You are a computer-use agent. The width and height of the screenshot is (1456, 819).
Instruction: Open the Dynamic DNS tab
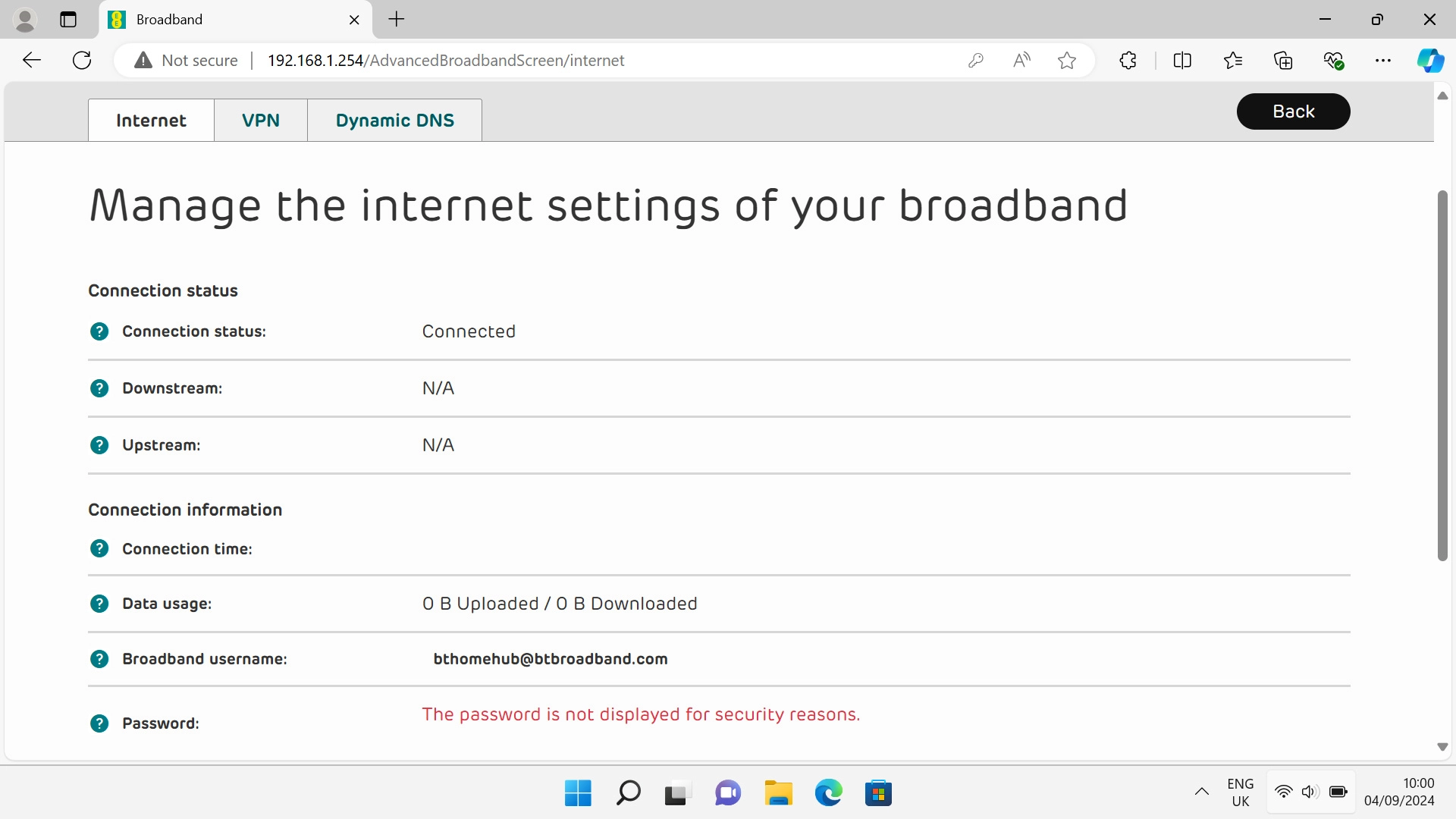click(394, 120)
